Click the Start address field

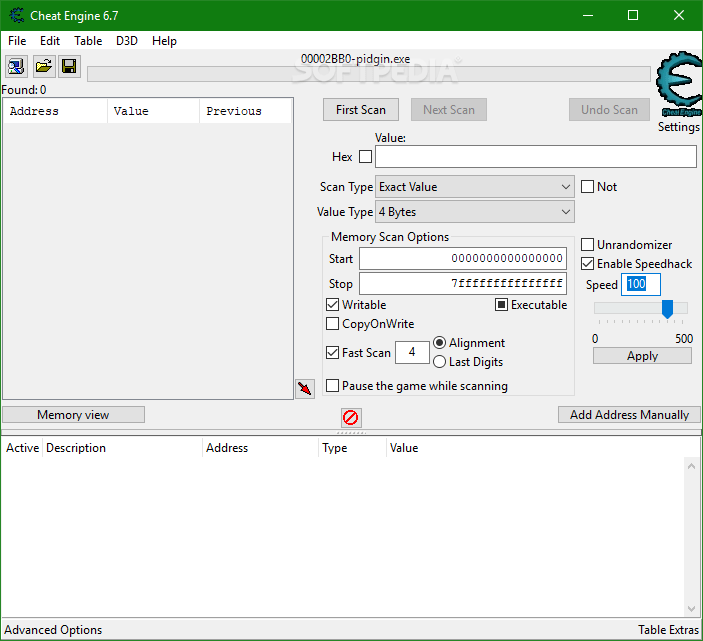(x=463, y=259)
